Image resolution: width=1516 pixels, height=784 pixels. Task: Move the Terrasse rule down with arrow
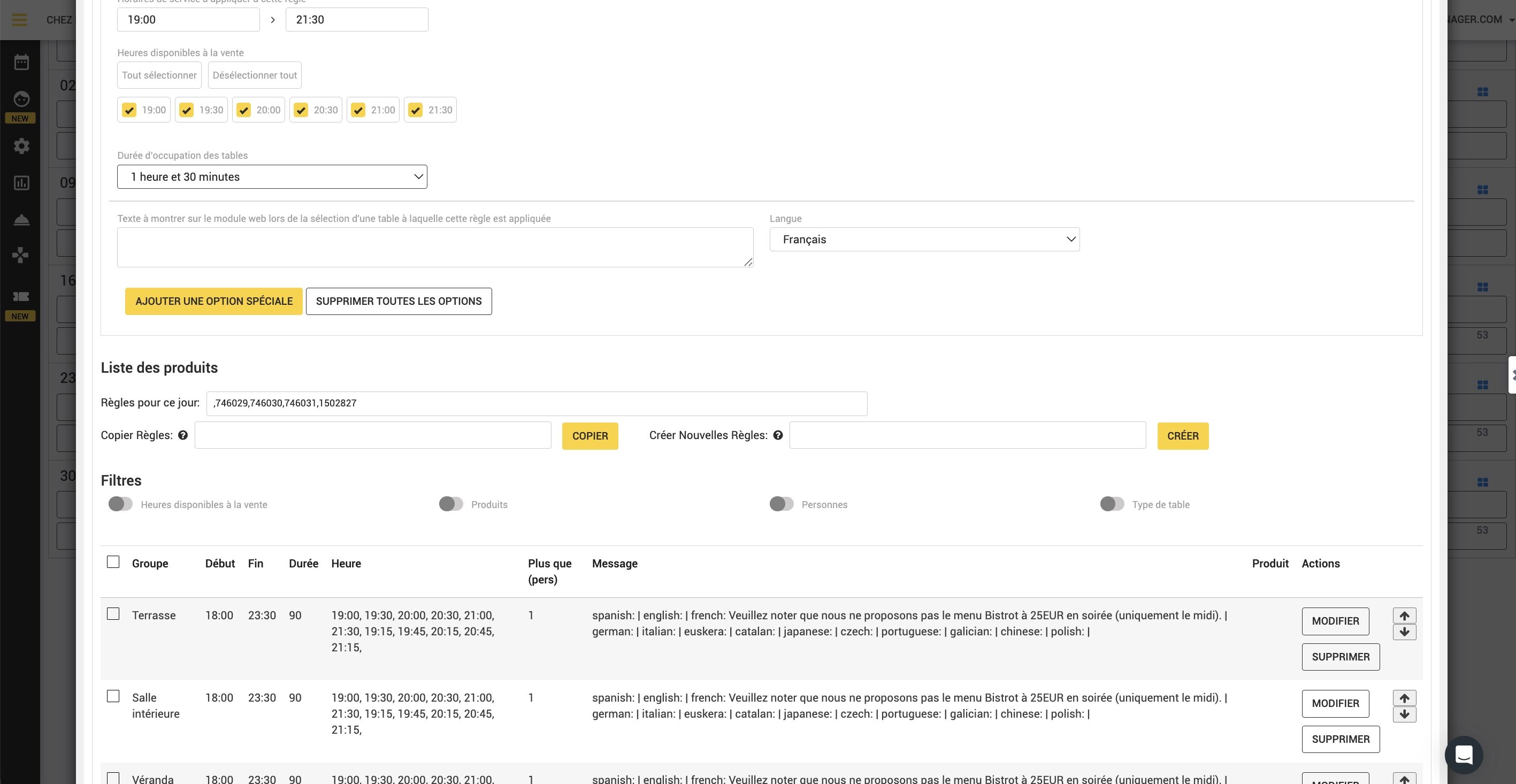coord(1404,632)
